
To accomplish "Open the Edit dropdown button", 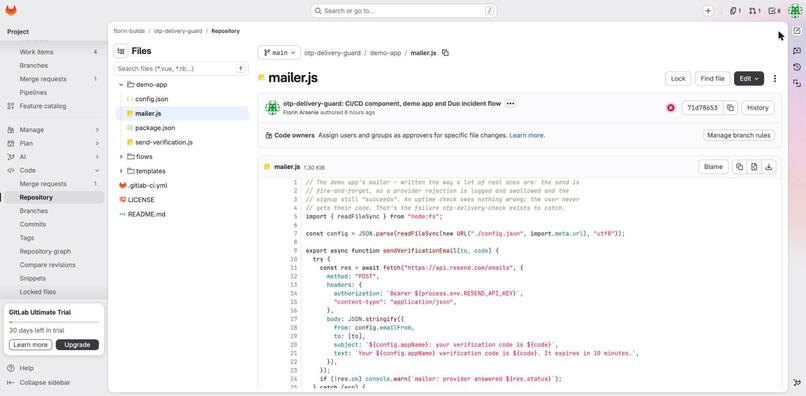I will [749, 79].
